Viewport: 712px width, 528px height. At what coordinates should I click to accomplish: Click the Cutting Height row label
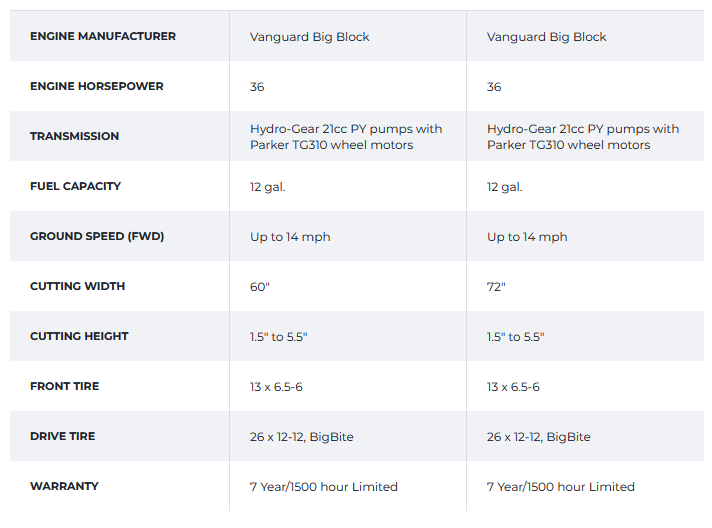(79, 336)
